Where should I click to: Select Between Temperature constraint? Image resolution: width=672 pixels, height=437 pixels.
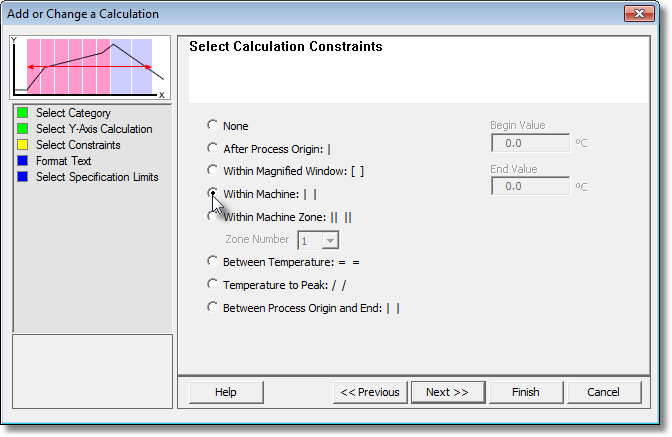point(213,261)
